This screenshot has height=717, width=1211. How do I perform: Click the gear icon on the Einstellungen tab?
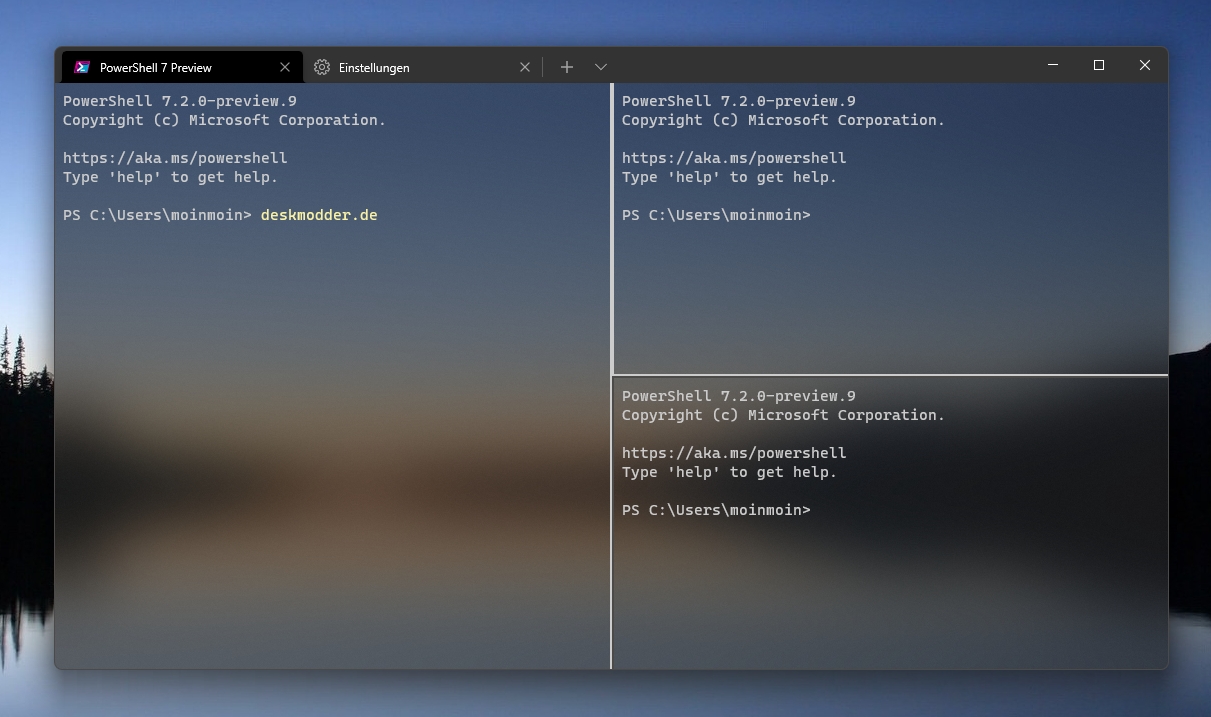click(x=322, y=67)
